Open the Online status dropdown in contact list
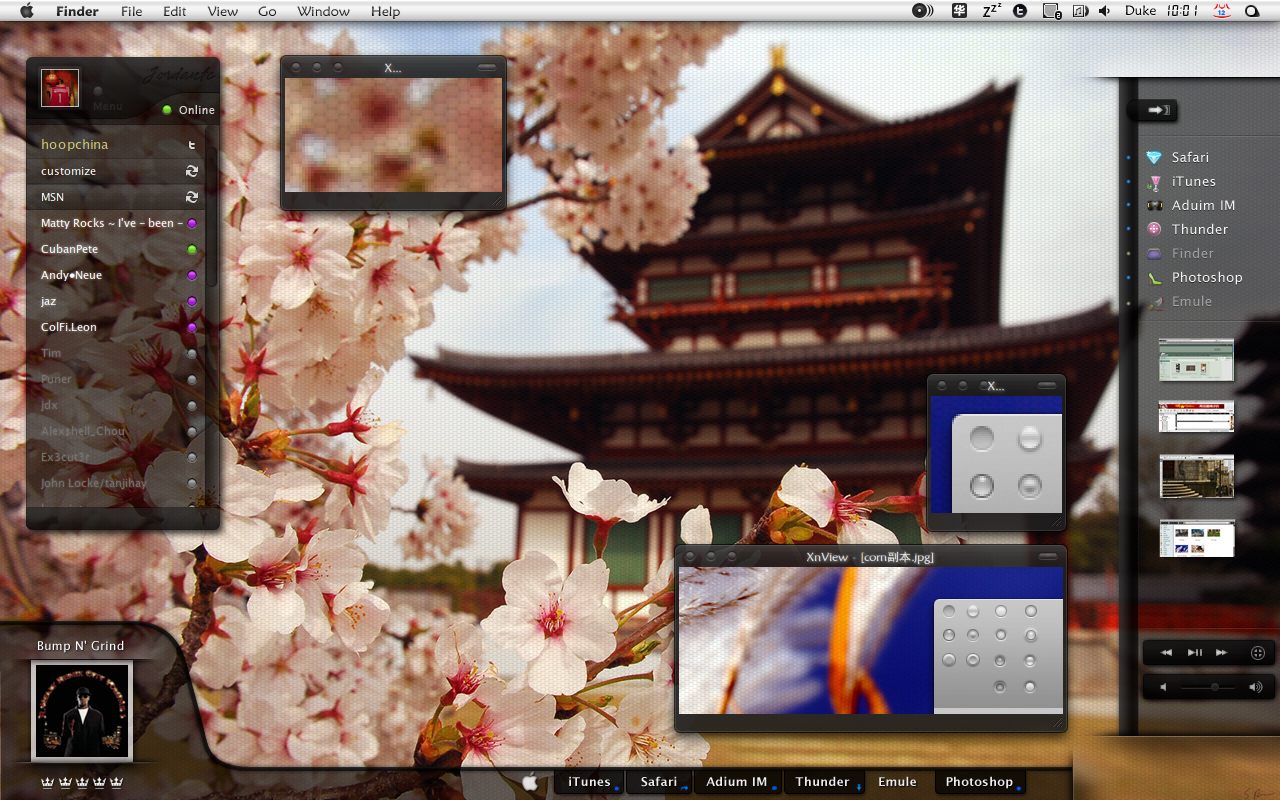This screenshot has width=1280, height=800. pyautogui.click(x=188, y=110)
